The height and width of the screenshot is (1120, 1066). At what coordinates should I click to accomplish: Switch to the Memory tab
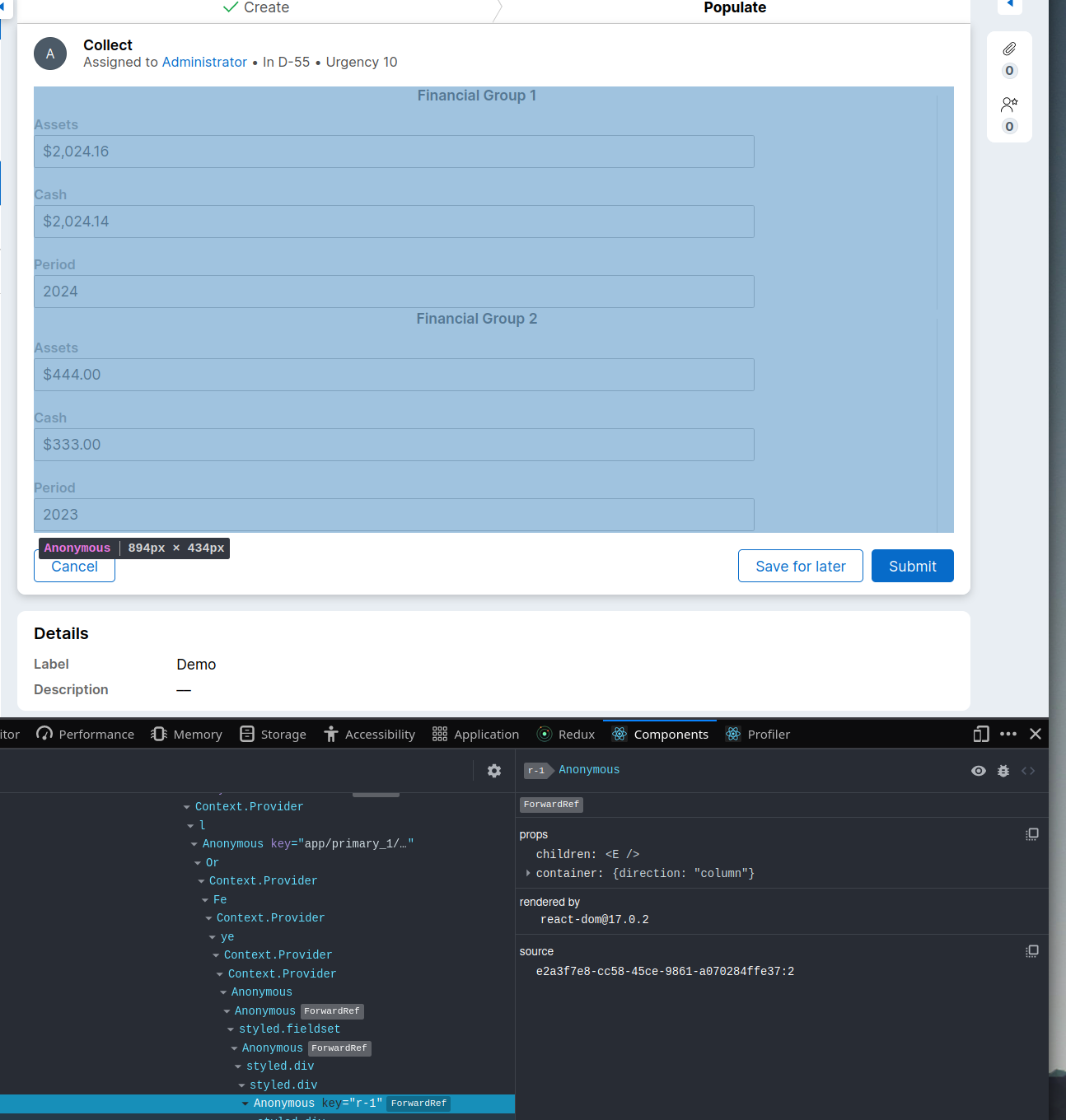coord(187,734)
